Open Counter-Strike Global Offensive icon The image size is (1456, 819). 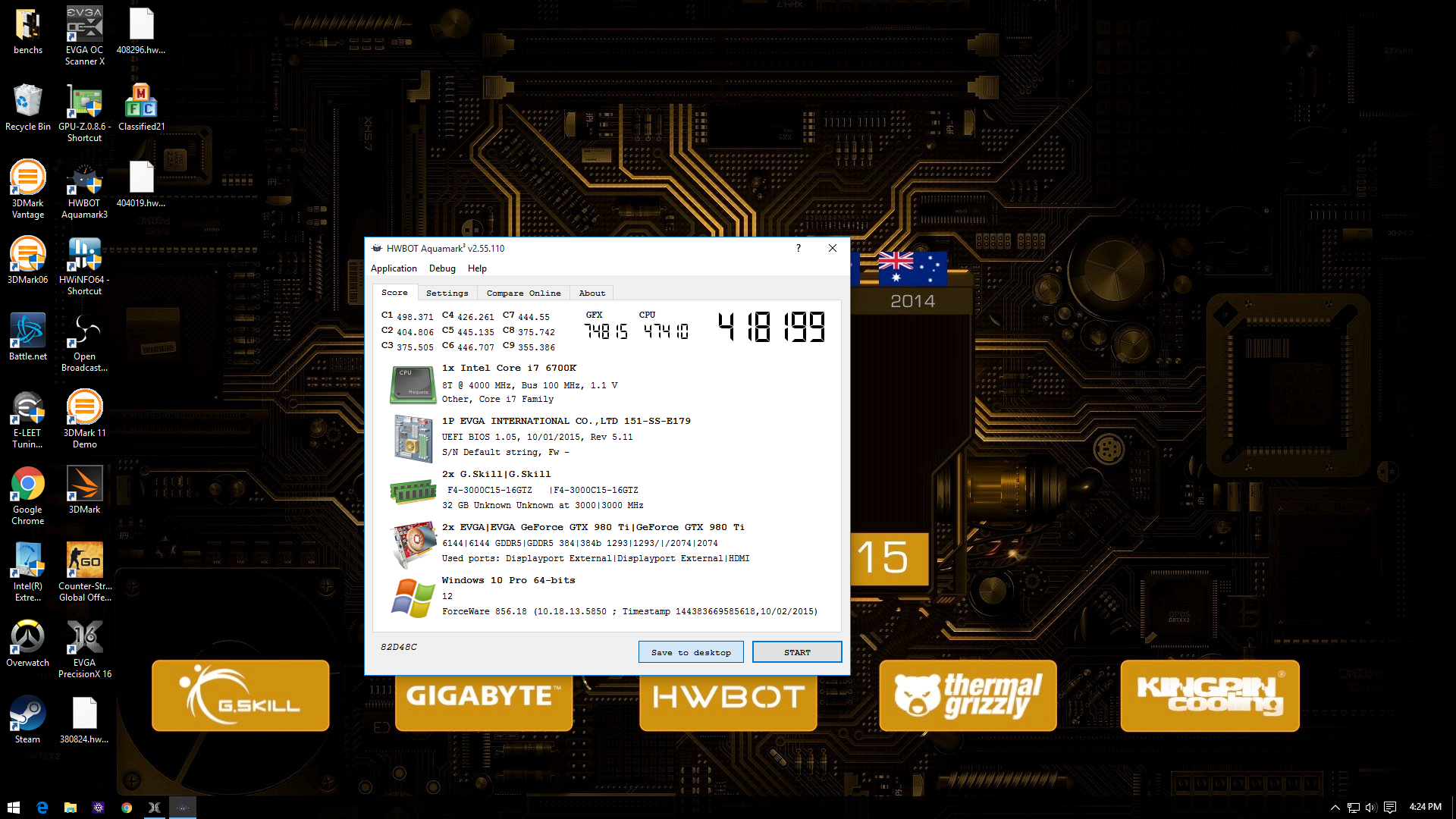[84, 573]
